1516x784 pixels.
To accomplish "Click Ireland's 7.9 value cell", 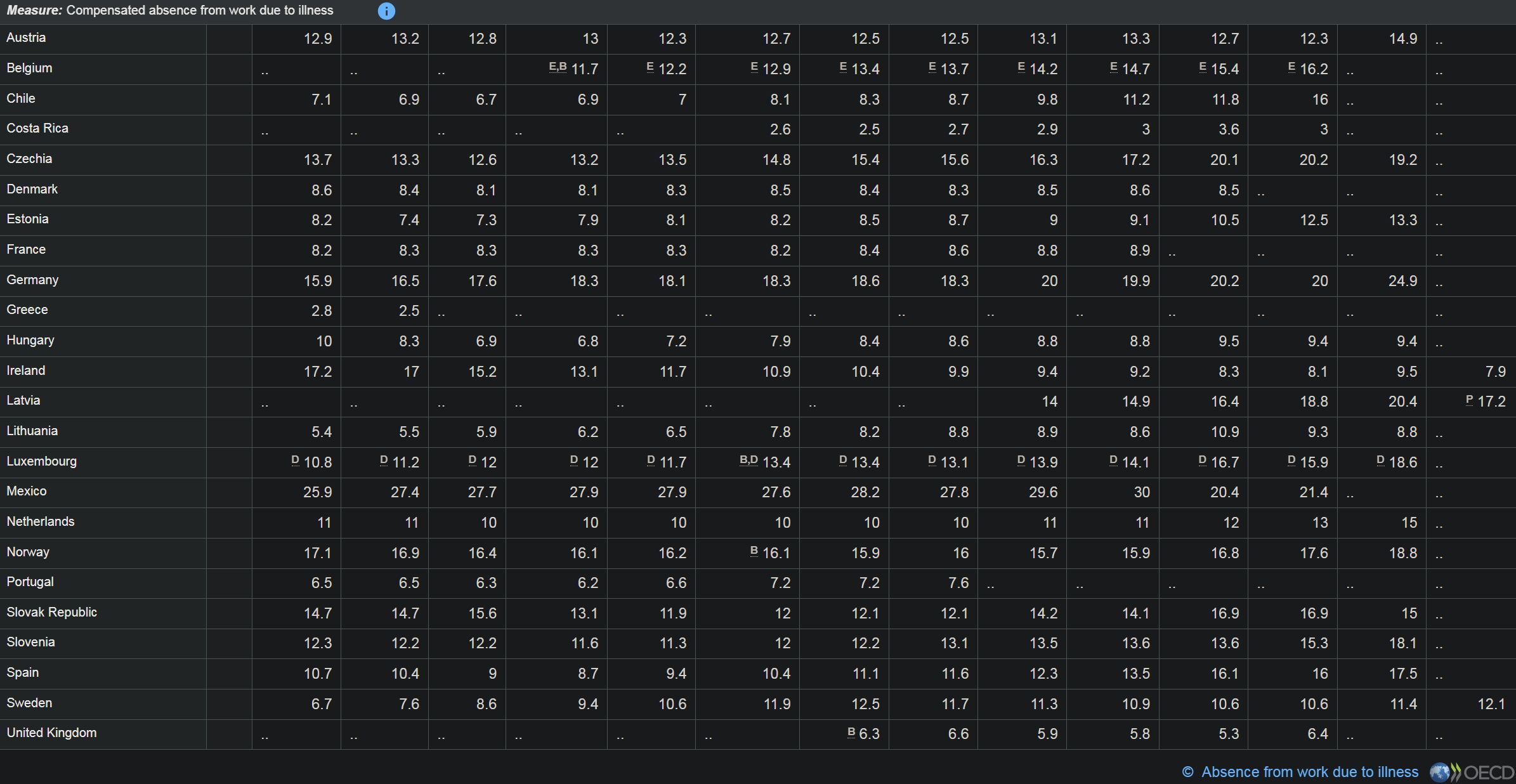I will click(1495, 372).
